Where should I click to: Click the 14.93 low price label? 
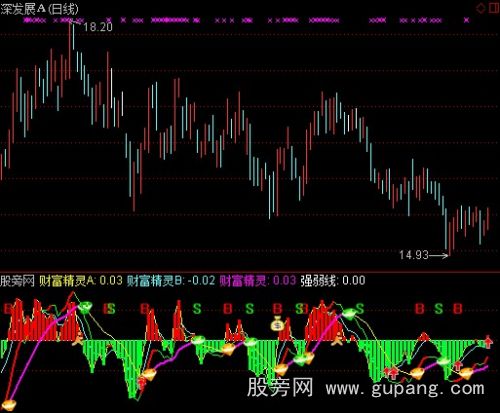point(414,255)
